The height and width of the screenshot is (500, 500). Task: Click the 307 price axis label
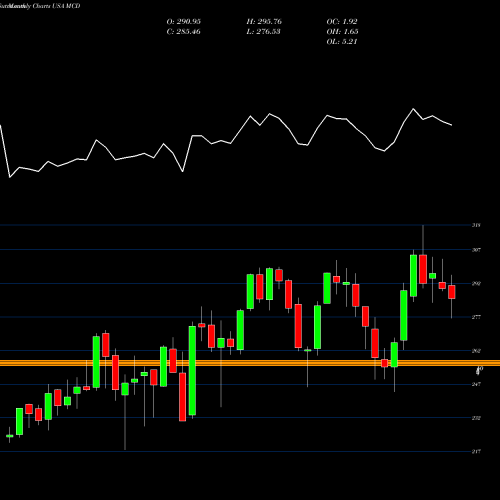tap(476, 250)
